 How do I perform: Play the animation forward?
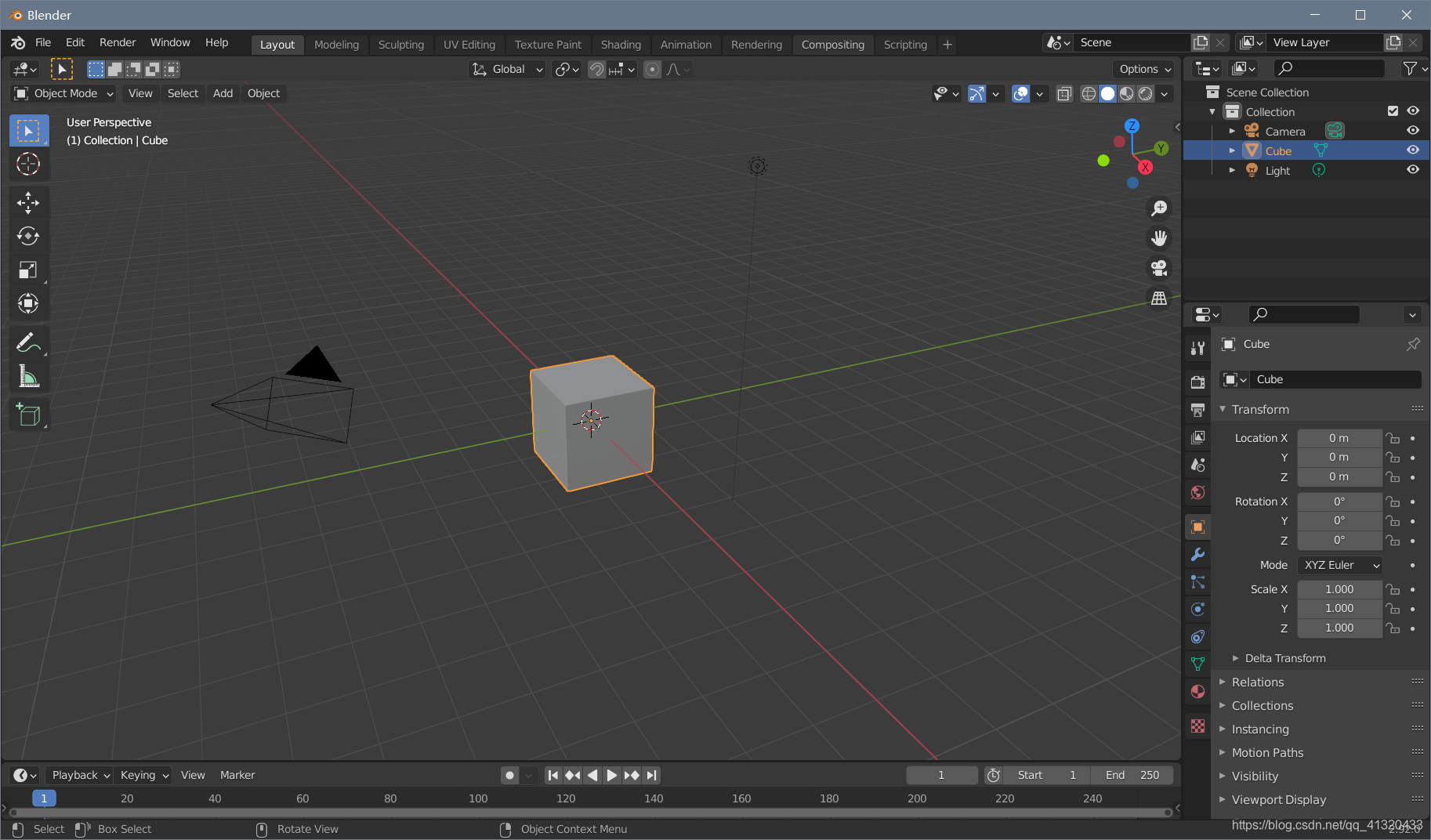point(612,775)
